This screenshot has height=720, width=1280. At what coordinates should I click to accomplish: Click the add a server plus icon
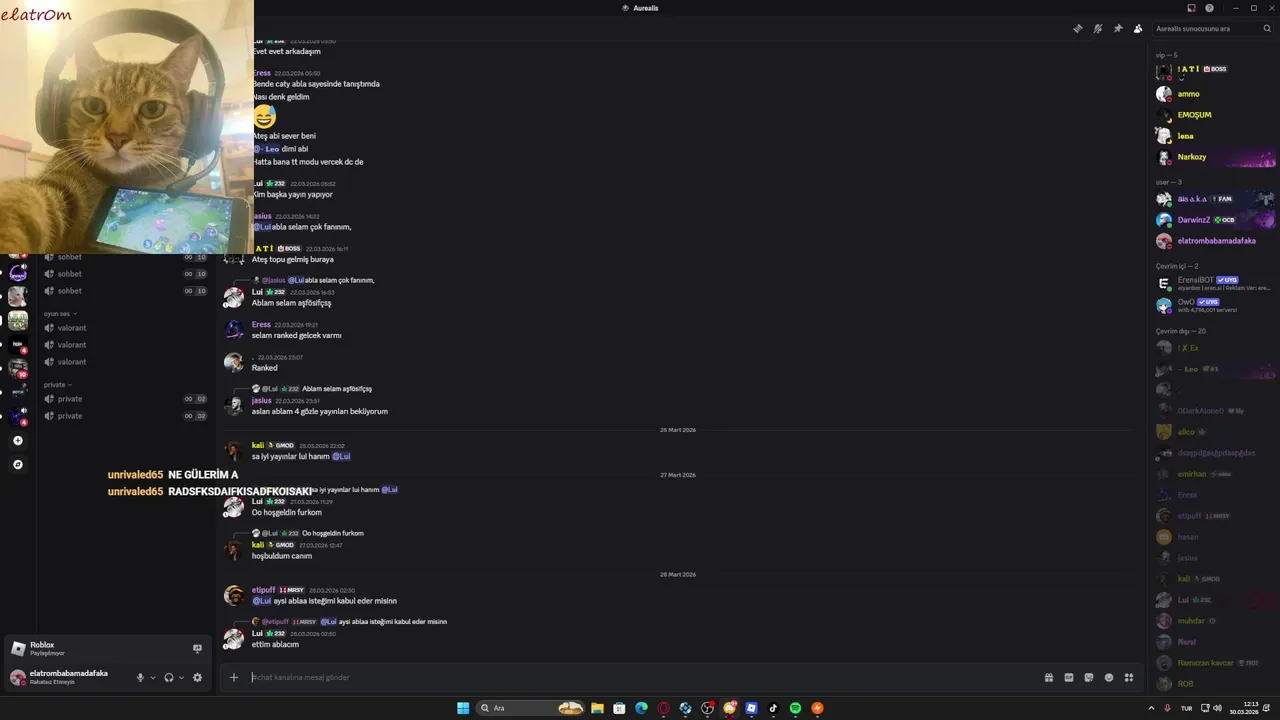point(17,441)
